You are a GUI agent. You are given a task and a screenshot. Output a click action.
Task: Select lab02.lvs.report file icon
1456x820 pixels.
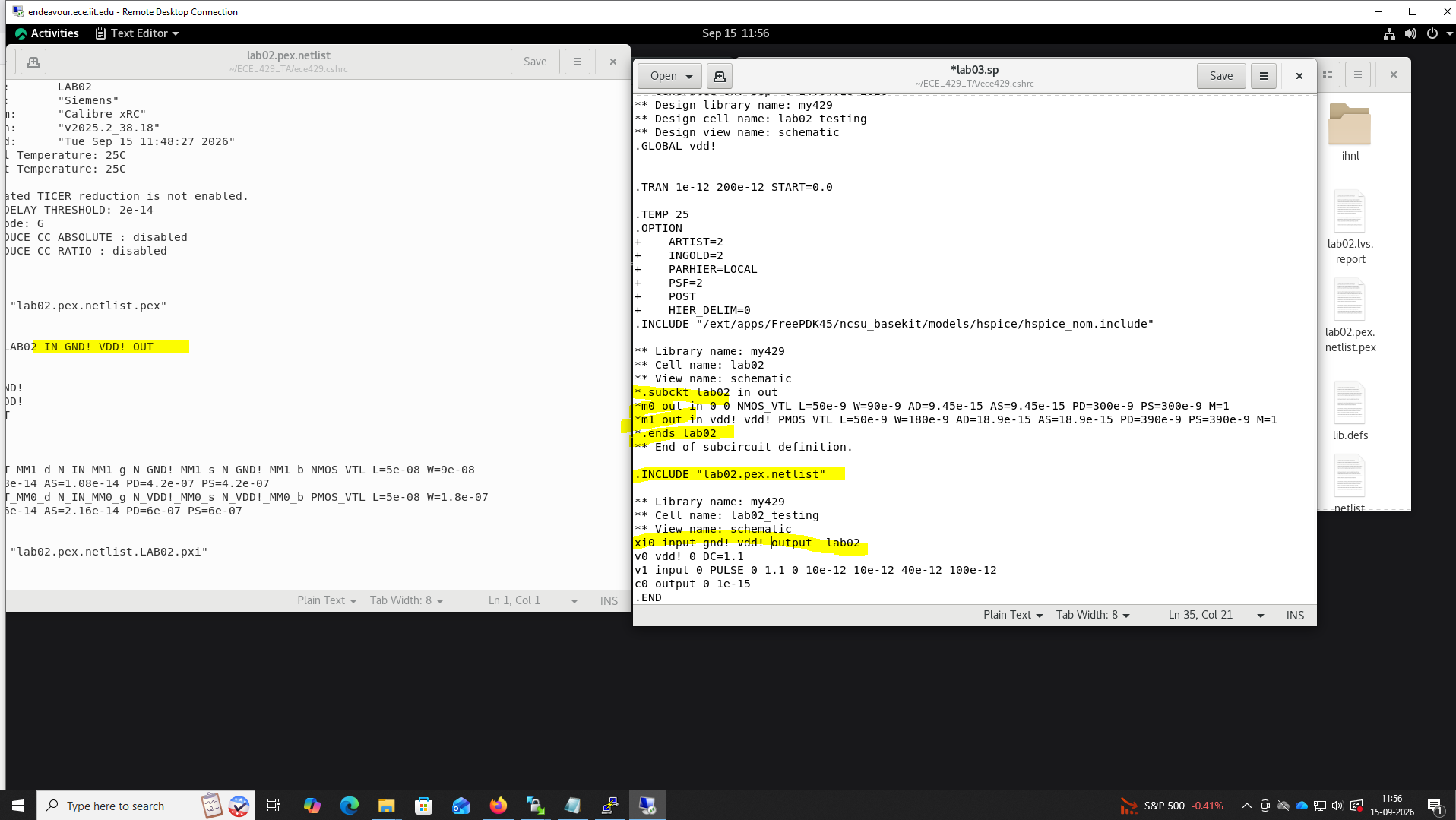click(1350, 226)
